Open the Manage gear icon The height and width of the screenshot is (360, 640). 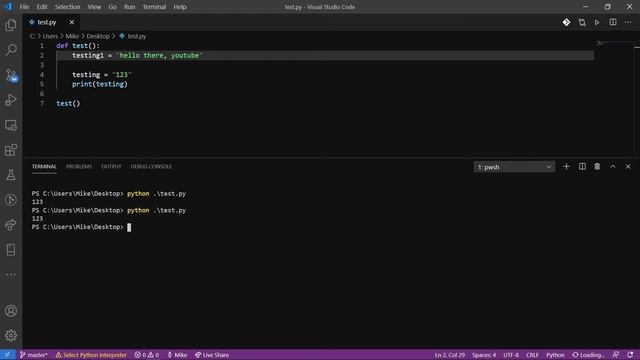click(x=11, y=336)
